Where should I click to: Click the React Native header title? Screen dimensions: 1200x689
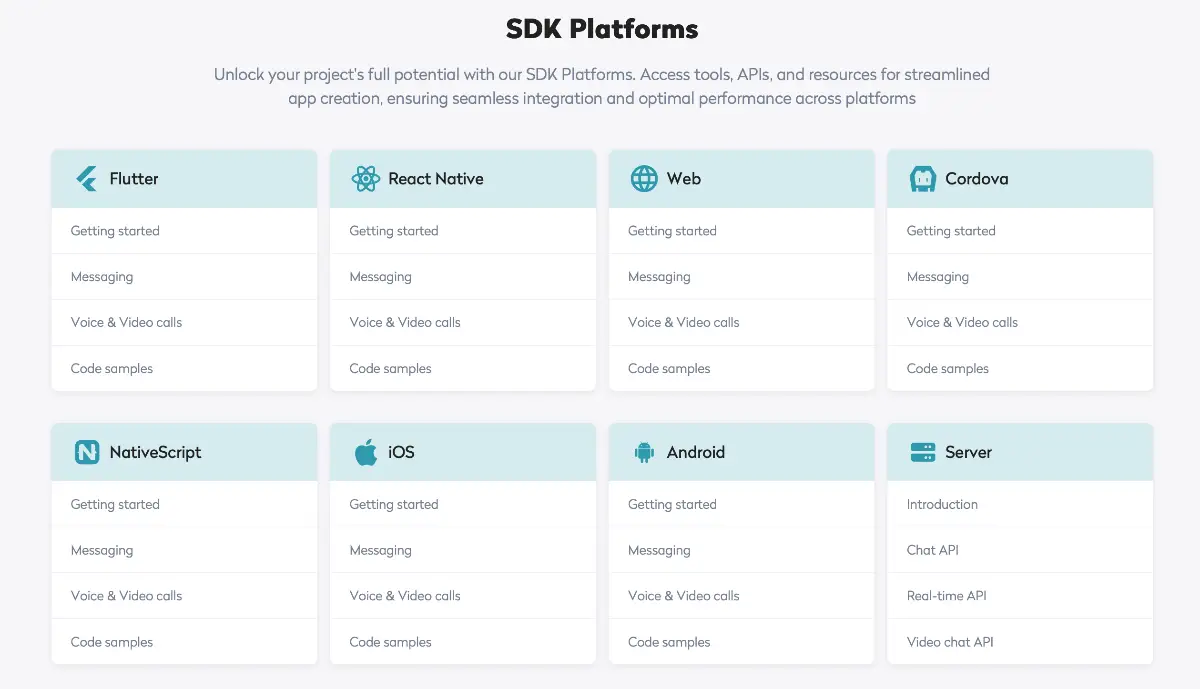pyautogui.click(x=435, y=179)
